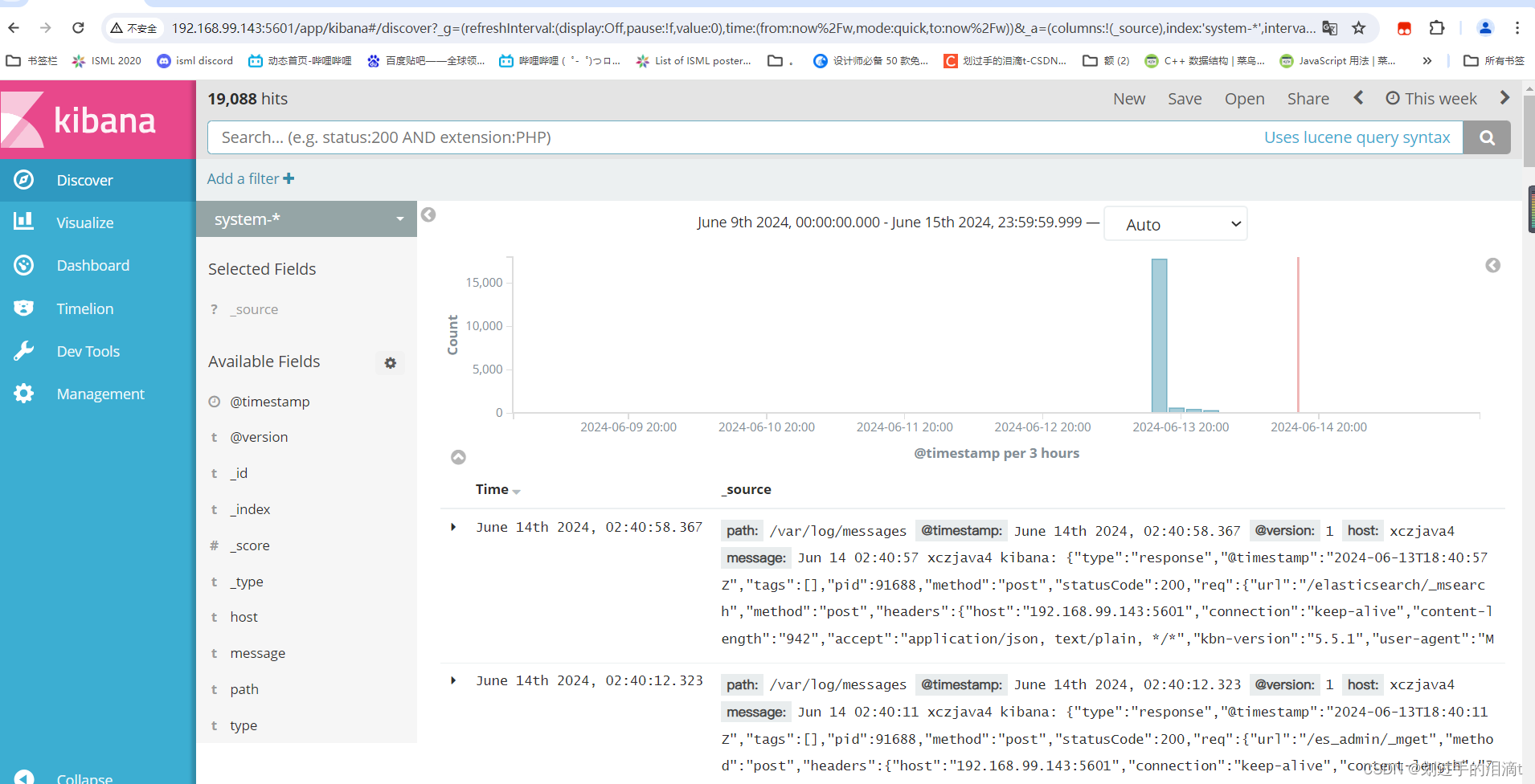This screenshot has width=1535, height=784.
Task: Click the browser forward button
Action: [46, 28]
